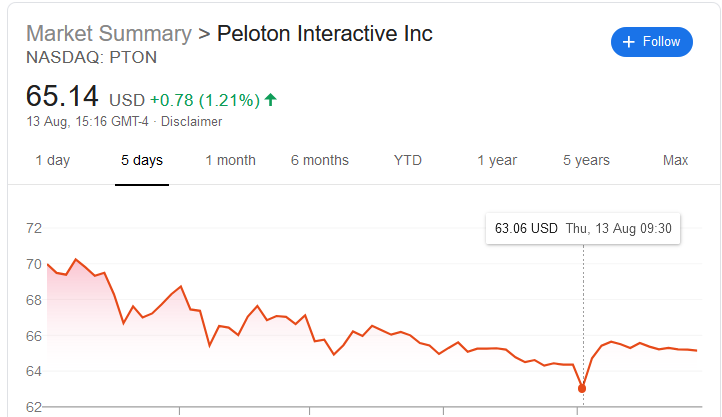The image size is (722, 417).
Task: Click the +0.78 (1.21%) price change
Action: (205, 100)
